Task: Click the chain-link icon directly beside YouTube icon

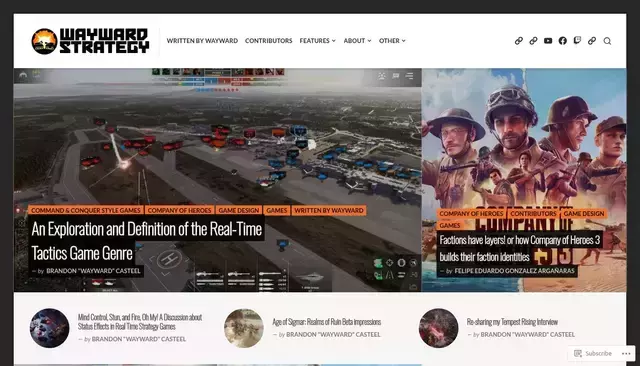Action: pyautogui.click(x=533, y=41)
